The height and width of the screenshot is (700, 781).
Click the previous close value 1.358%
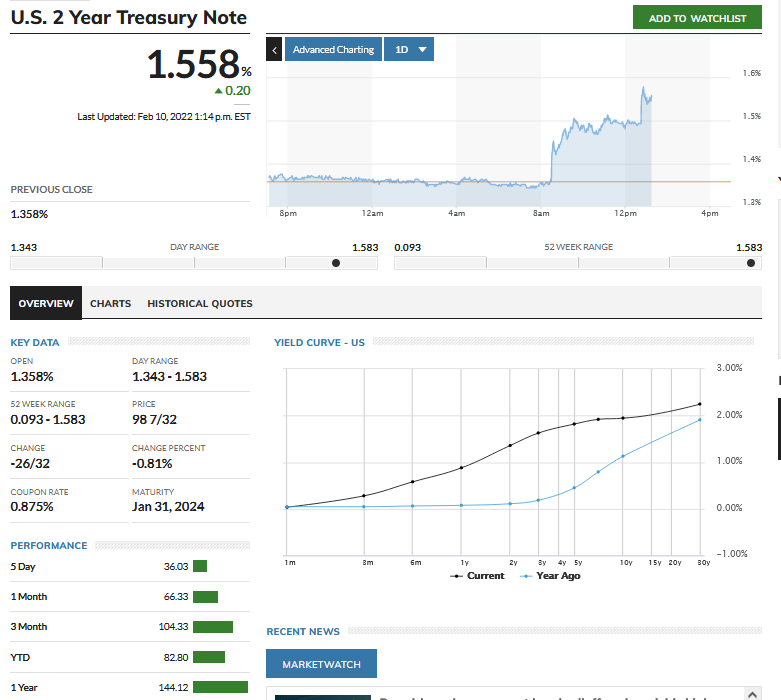tap(29, 214)
